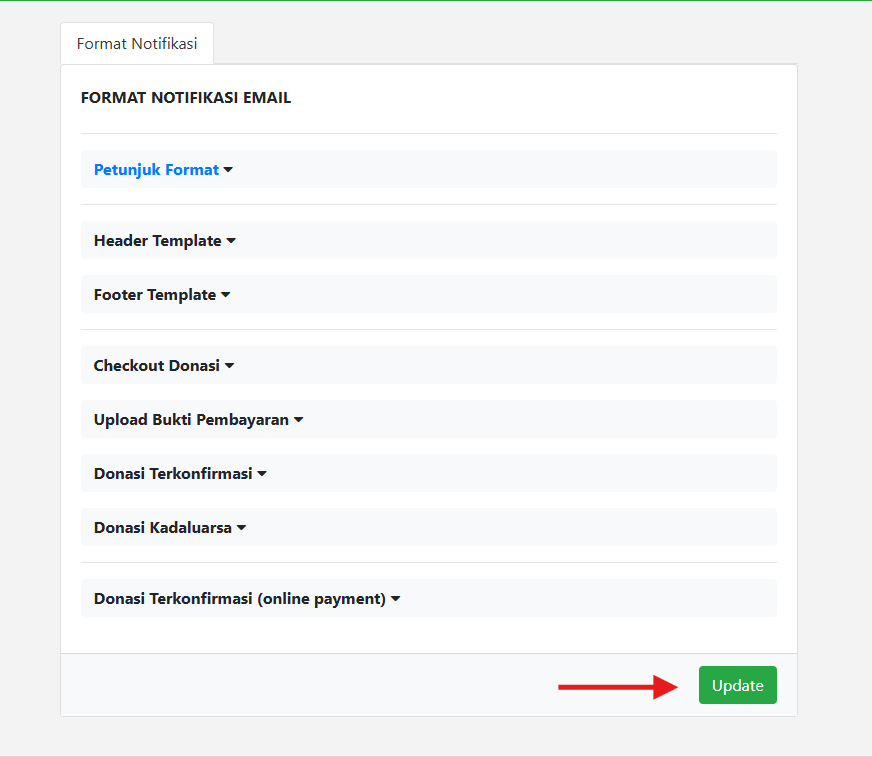Open the Footer Template section label
This screenshot has width=872, height=757.
pyautogui.click(x=155, y=295)
